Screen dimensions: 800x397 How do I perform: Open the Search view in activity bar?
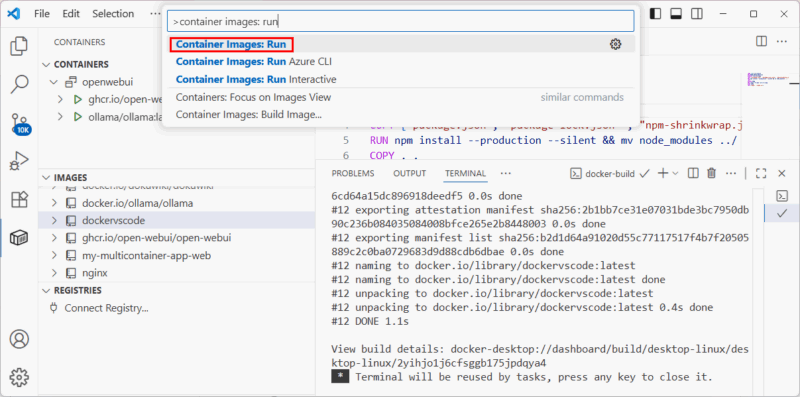point(19,84)
